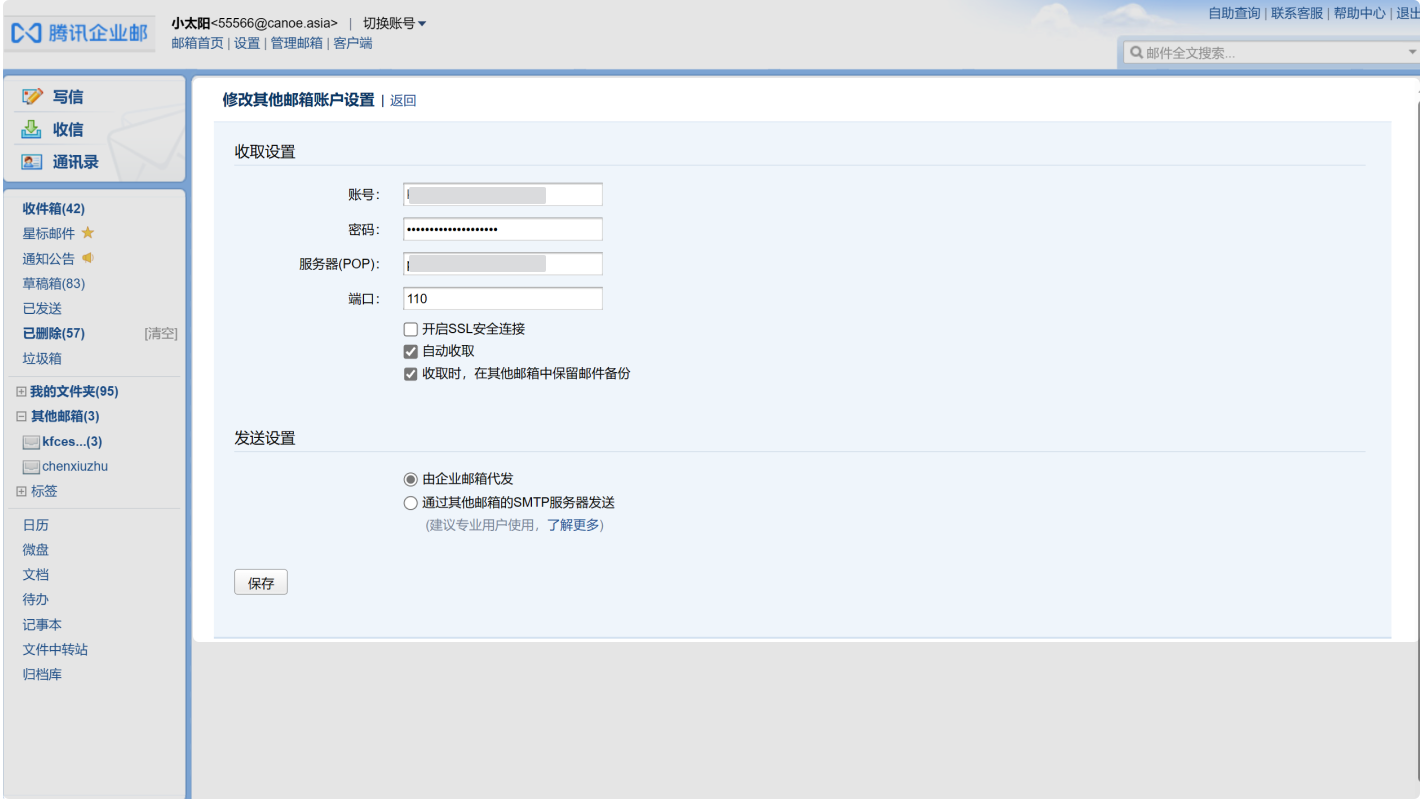The image size is (1420, 799).
Task: Click the 保存 button
Action: coord(261,583)
